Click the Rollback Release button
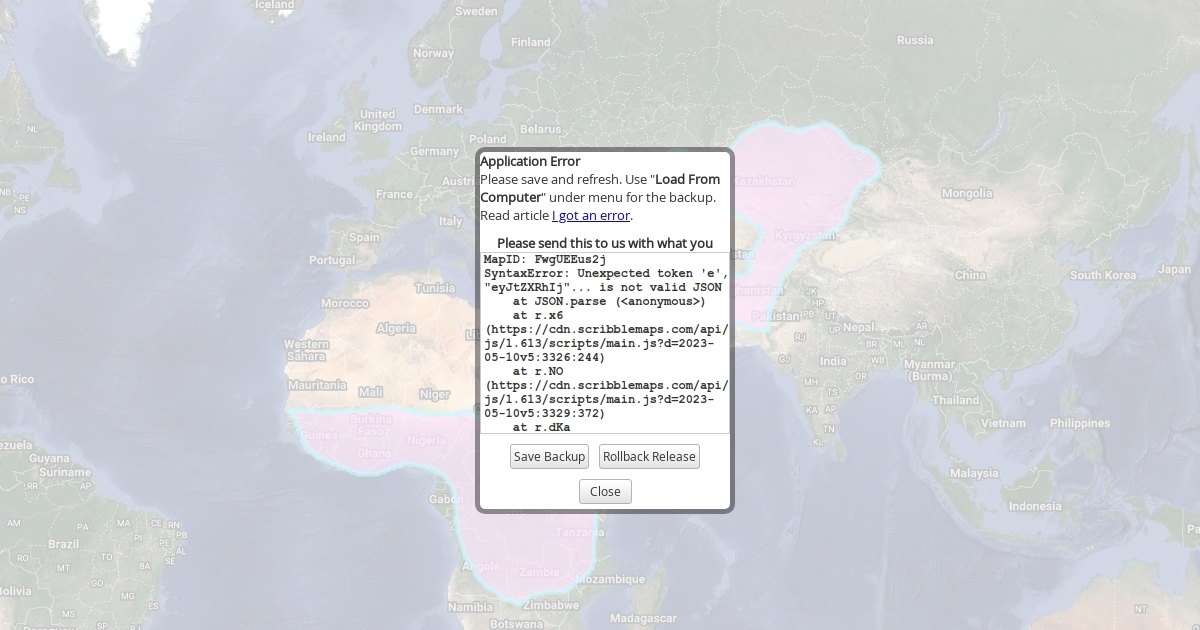The image size is (1200, 630). (649, 456)
